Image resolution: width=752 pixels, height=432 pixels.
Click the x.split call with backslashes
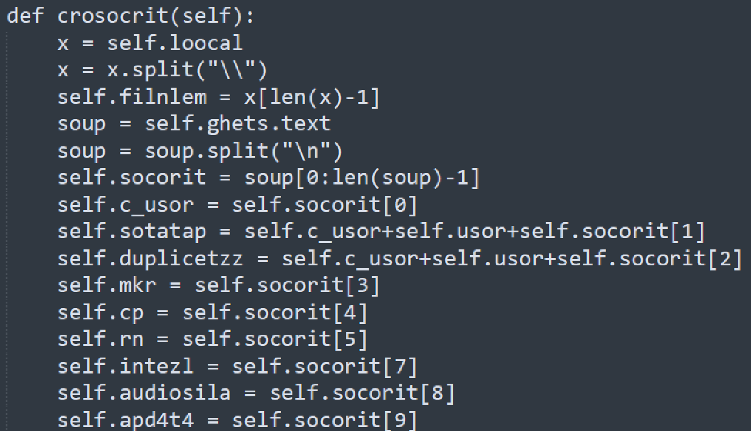pos(188,70)
